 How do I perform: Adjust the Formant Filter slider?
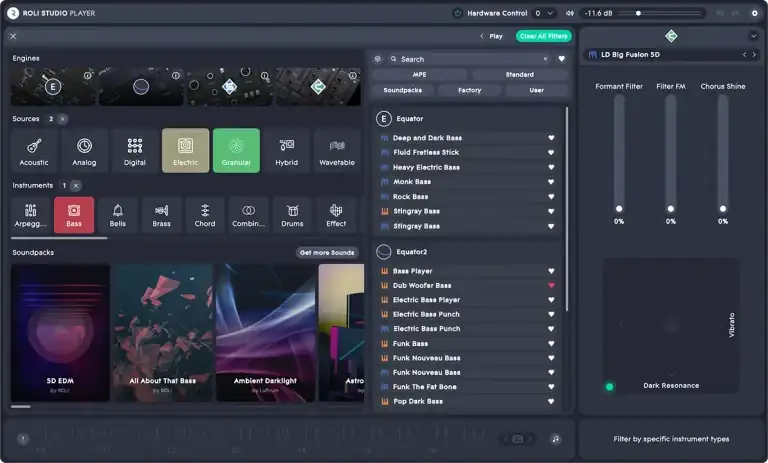pos(619,153)
